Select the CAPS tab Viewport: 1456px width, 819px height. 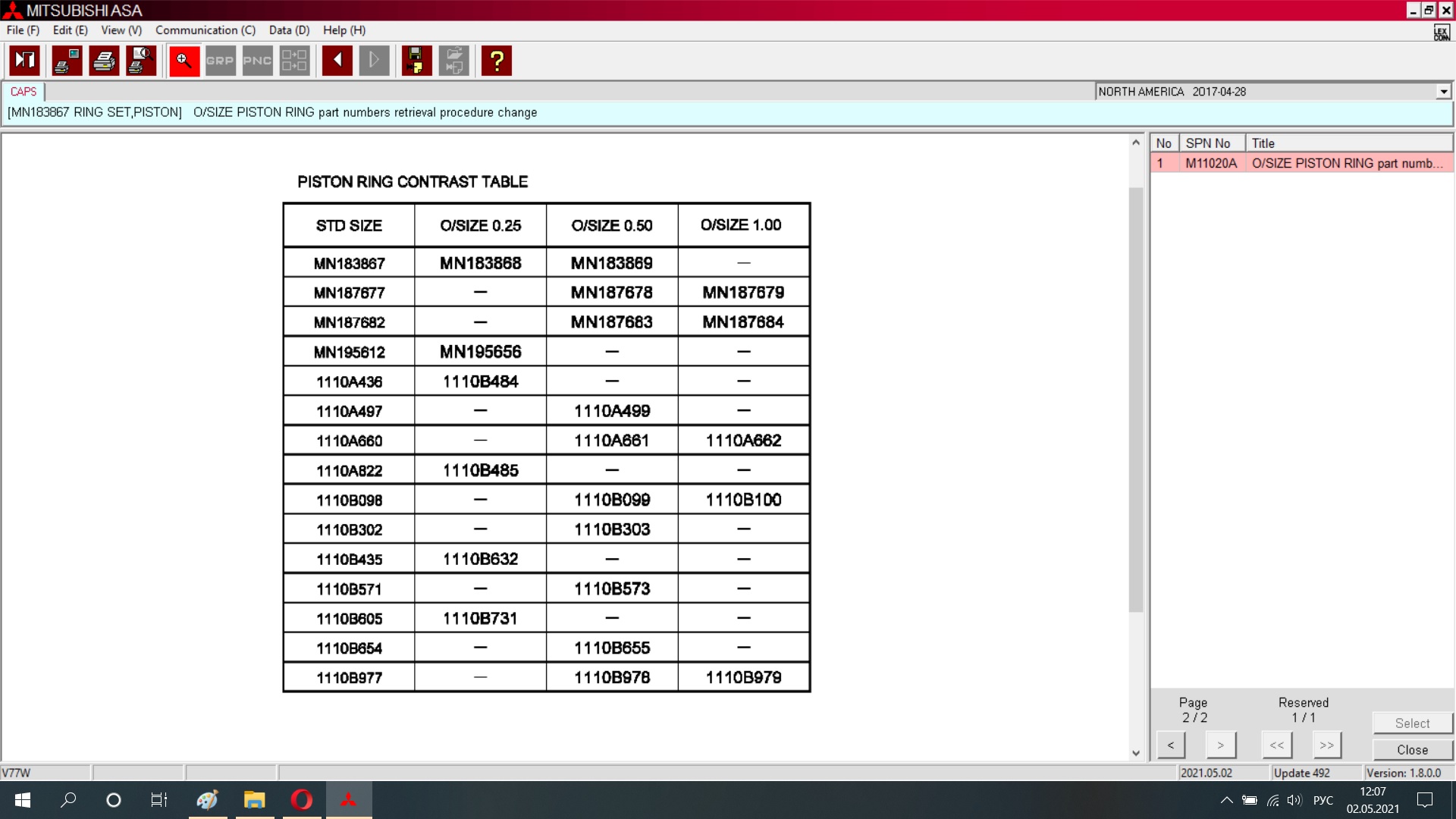24,92
